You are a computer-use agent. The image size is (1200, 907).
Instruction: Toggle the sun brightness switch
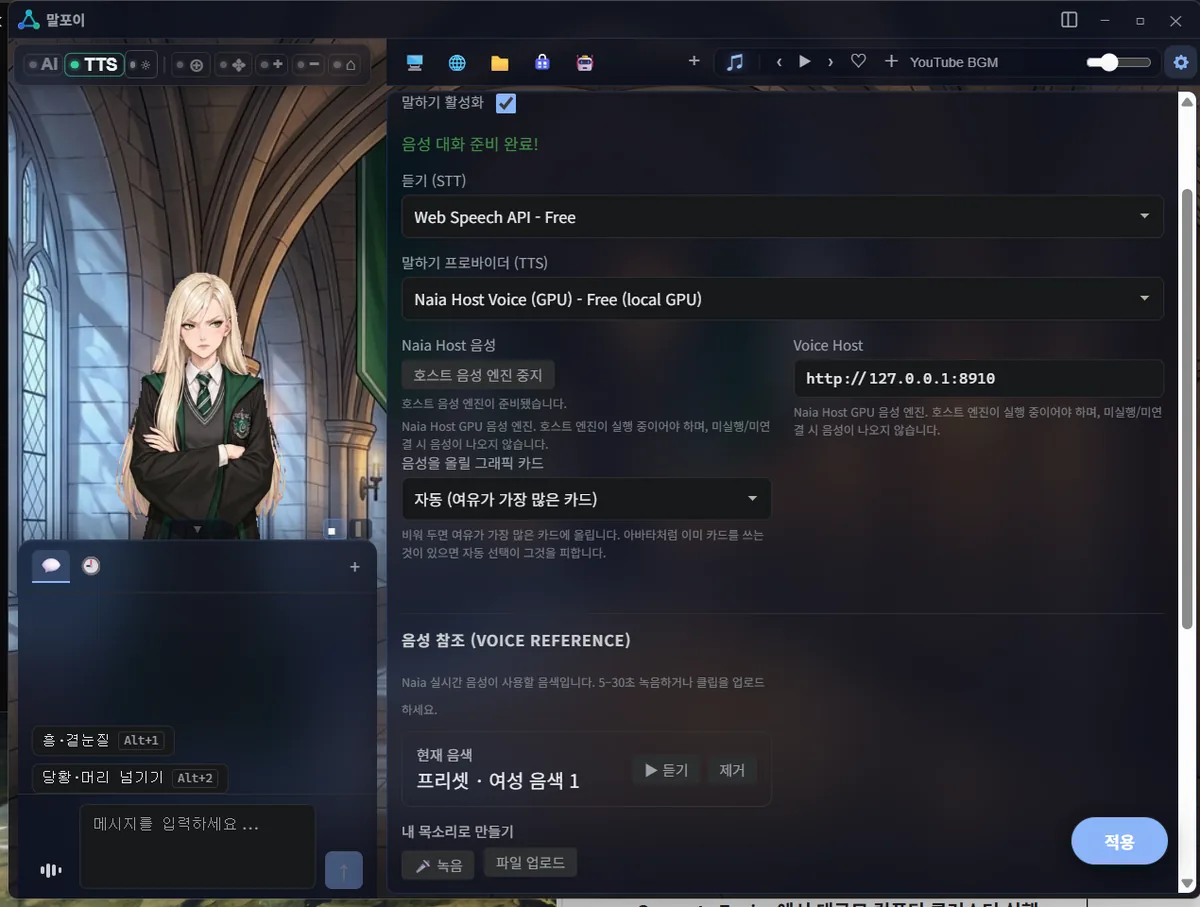(142, 65)
